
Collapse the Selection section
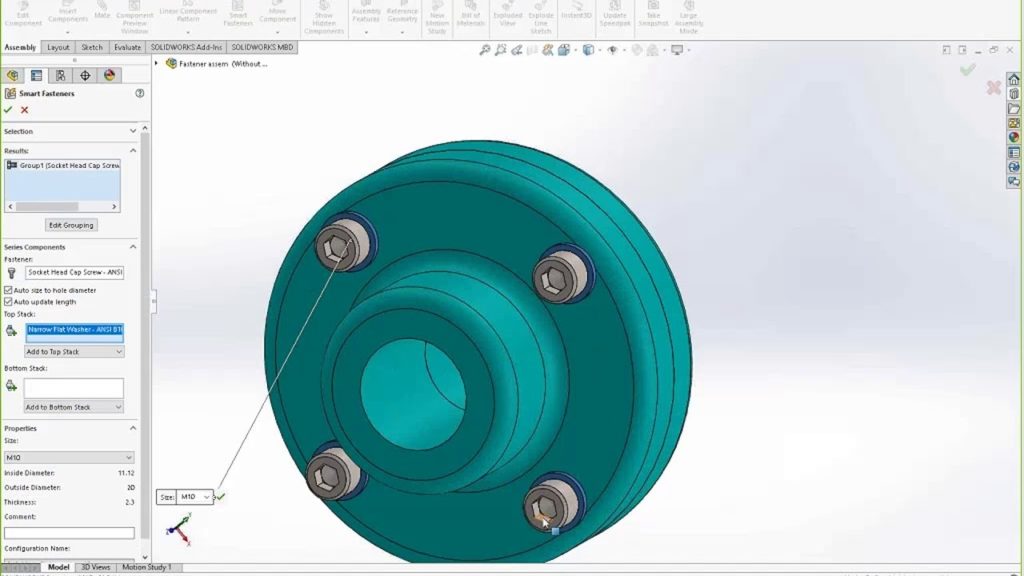(x=133, y=131)
